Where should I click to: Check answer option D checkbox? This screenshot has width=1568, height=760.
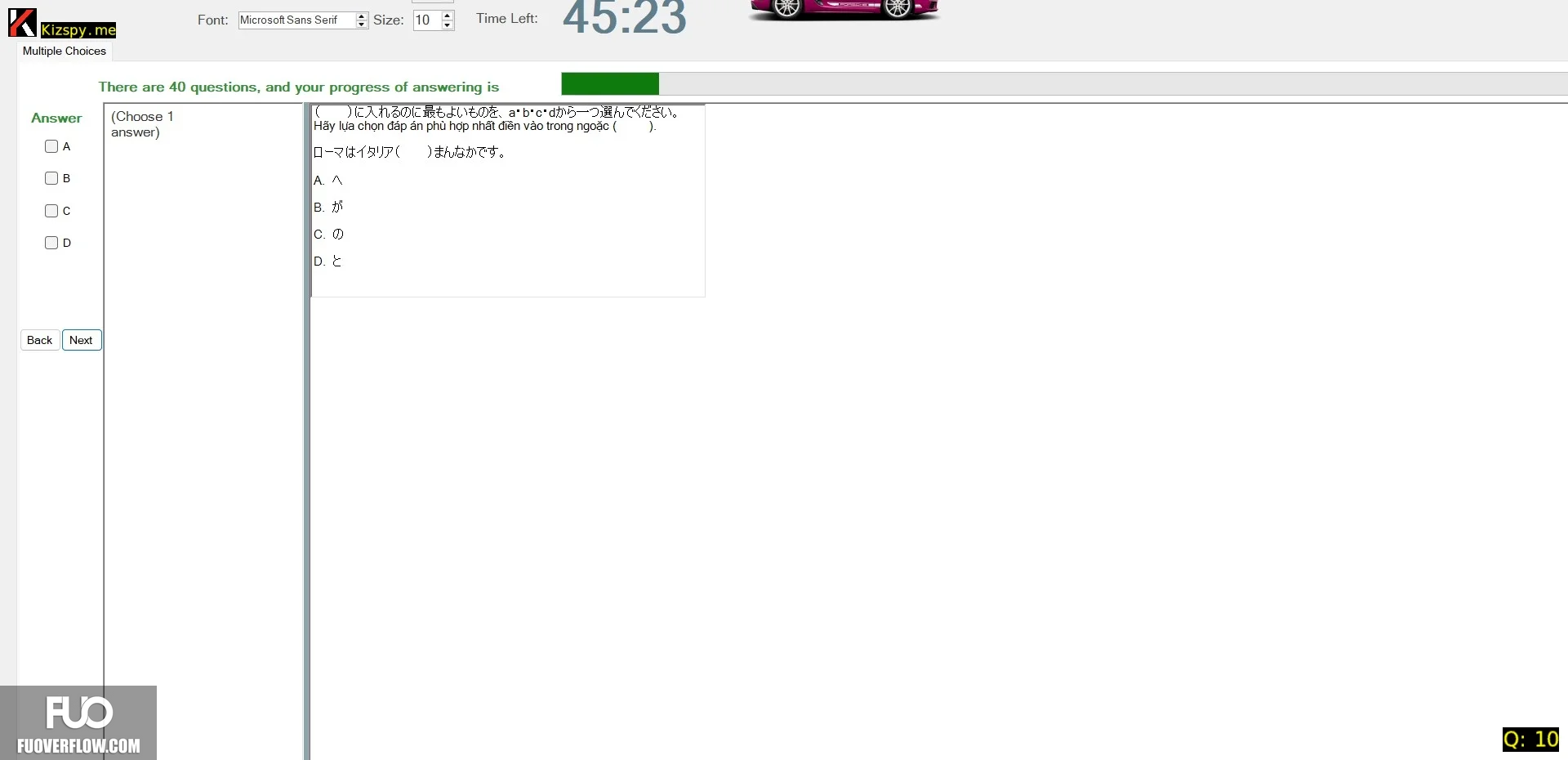51,243
